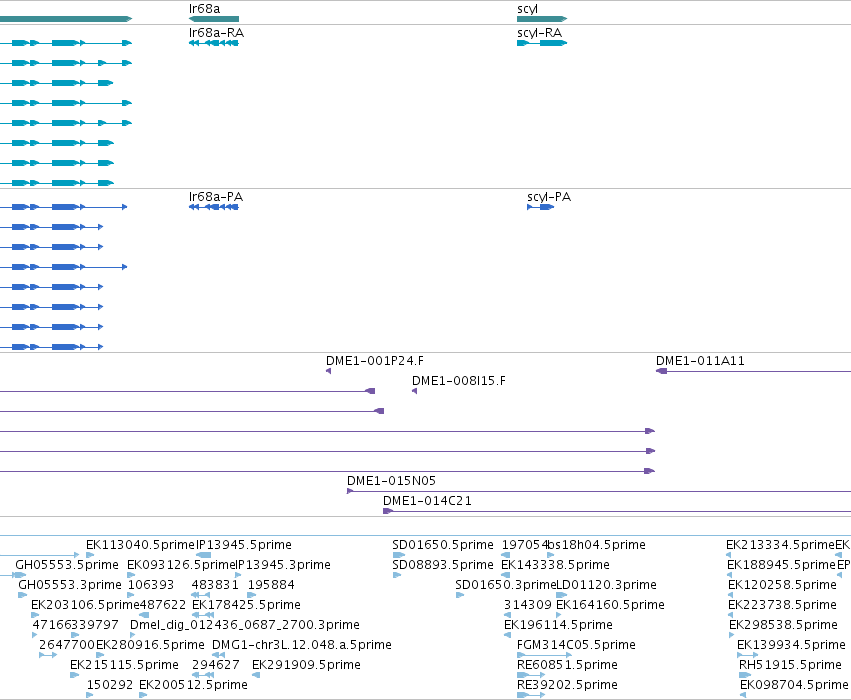Select GH05553.3prime EST label
Viewport: 851px width, 700px height.
pyautogui.click(x=70, y=584)
